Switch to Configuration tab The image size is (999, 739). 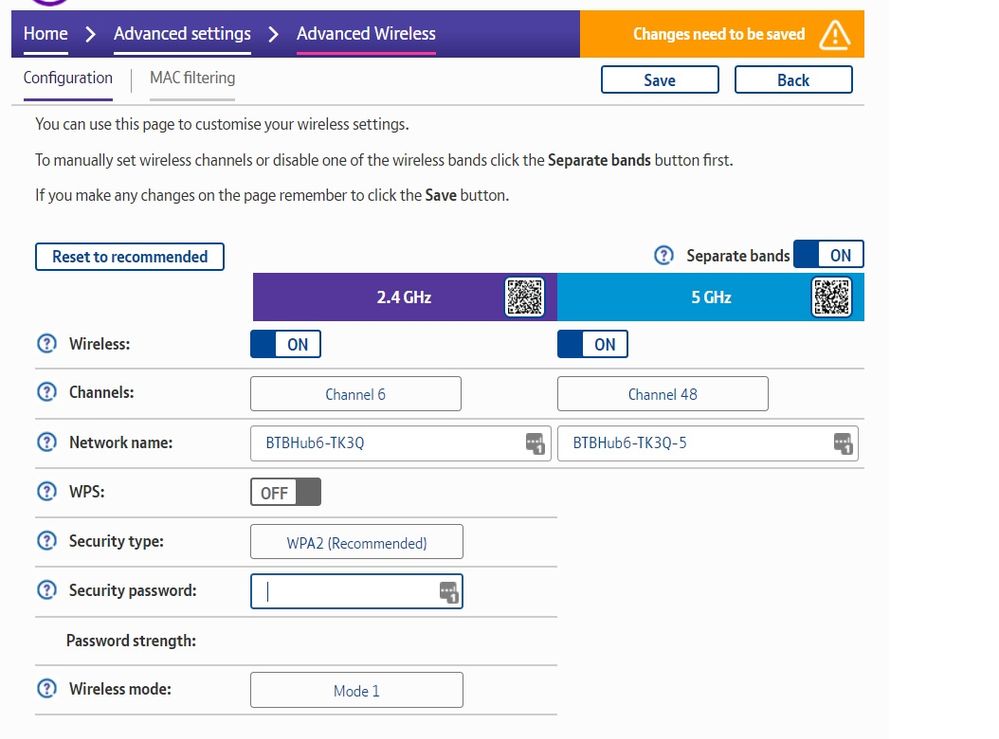(68, 78)
